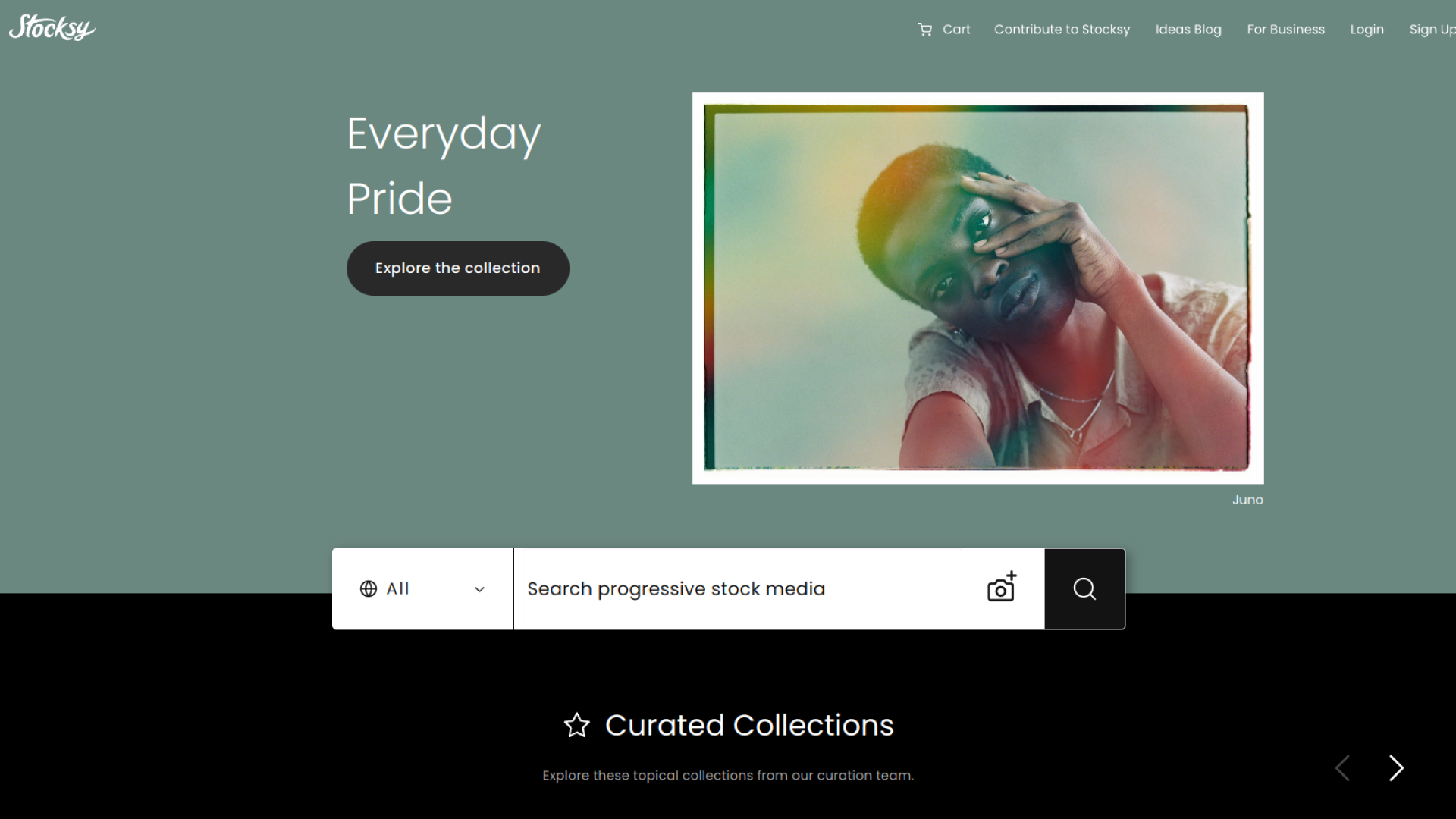Click the search by image camera icon

click(x=1002, y=587)
